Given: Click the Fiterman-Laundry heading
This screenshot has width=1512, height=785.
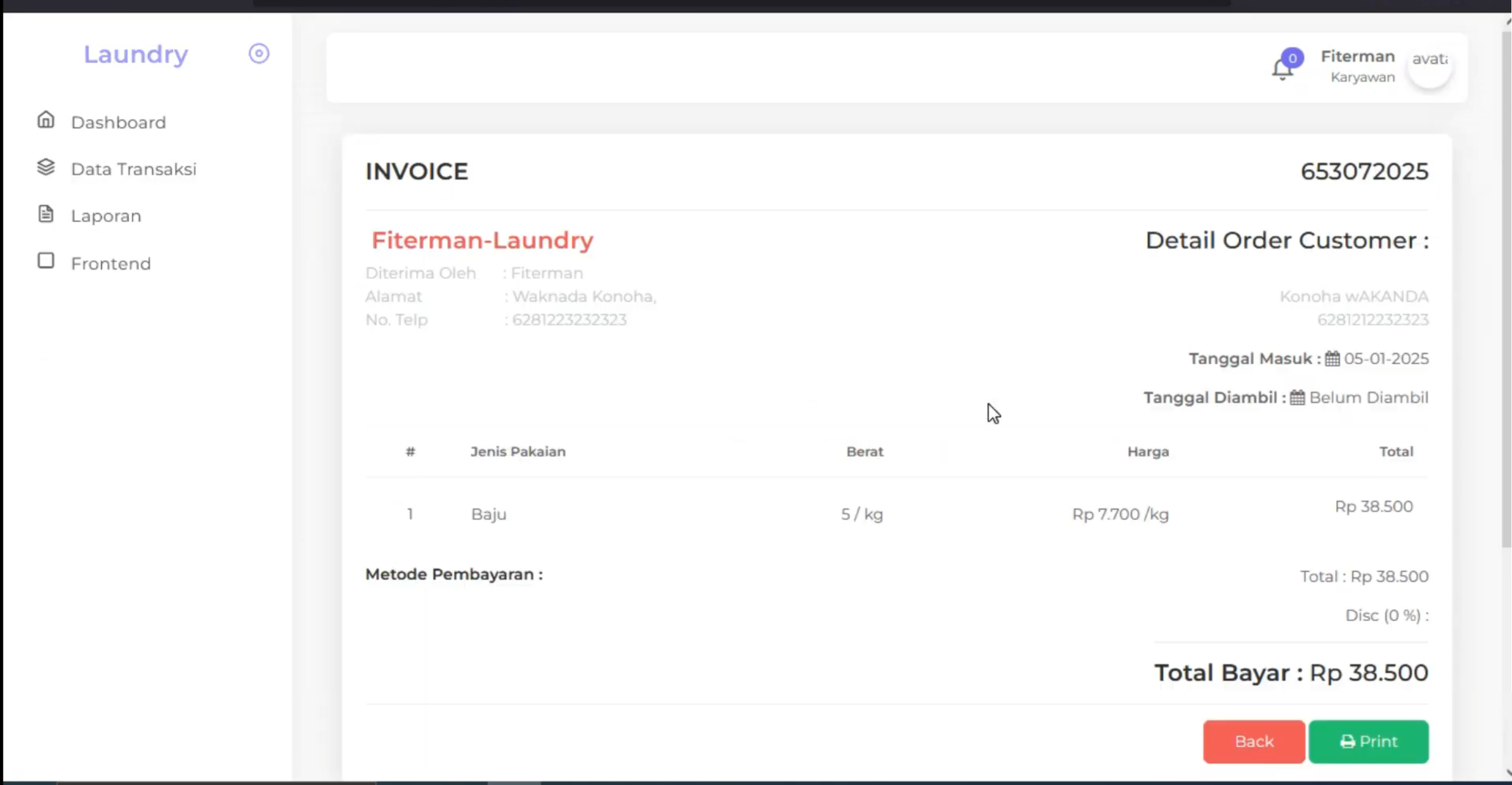Looking at the screenshot, I should pyautogui.click(x=482, y=240).
